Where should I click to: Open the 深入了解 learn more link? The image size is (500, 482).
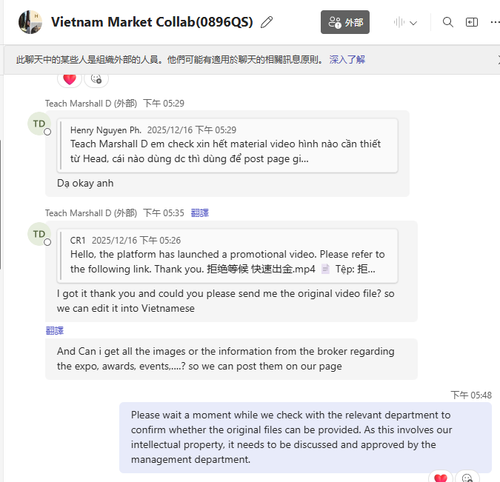click(347, 60)
